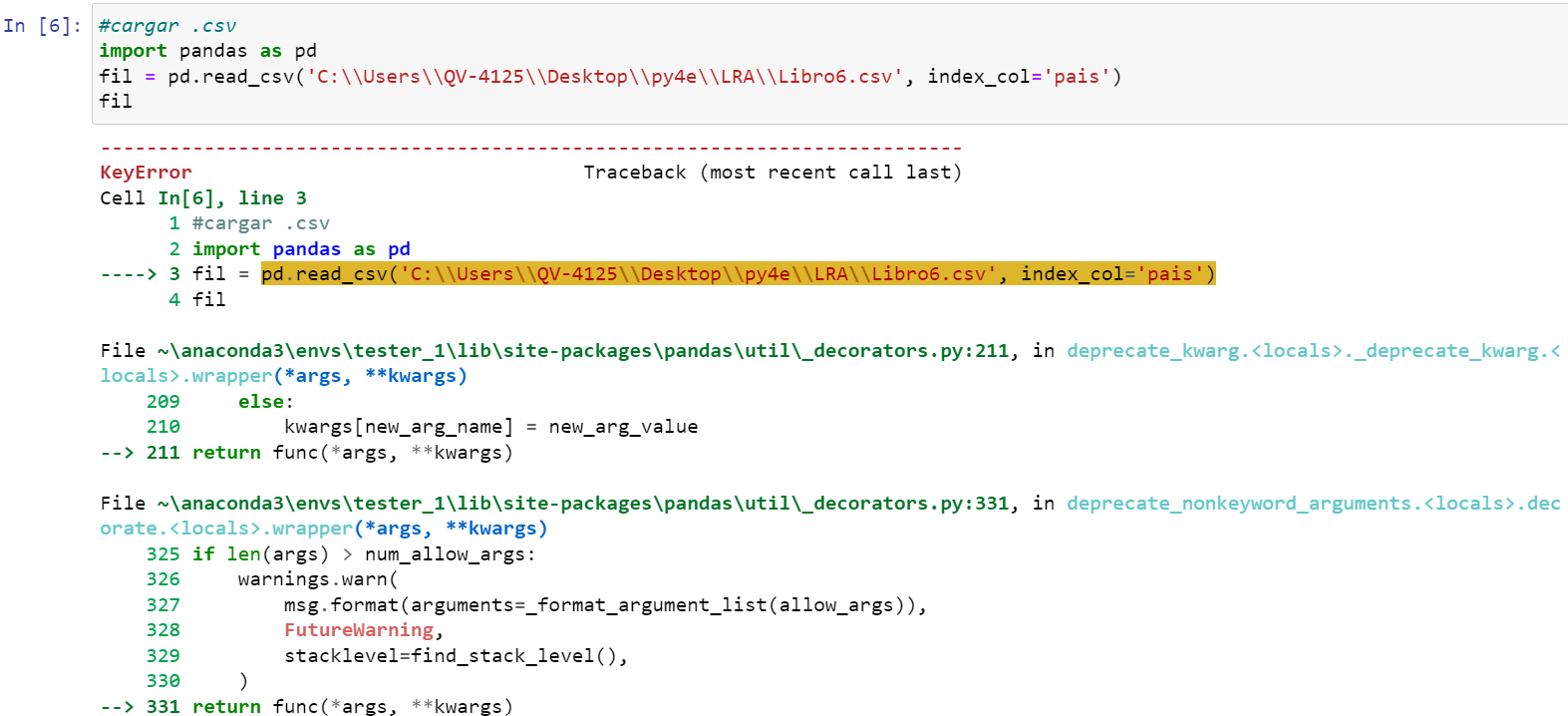The image size is (1568, 716).
Task: Select the red KeyError heading
Action: 146,173
